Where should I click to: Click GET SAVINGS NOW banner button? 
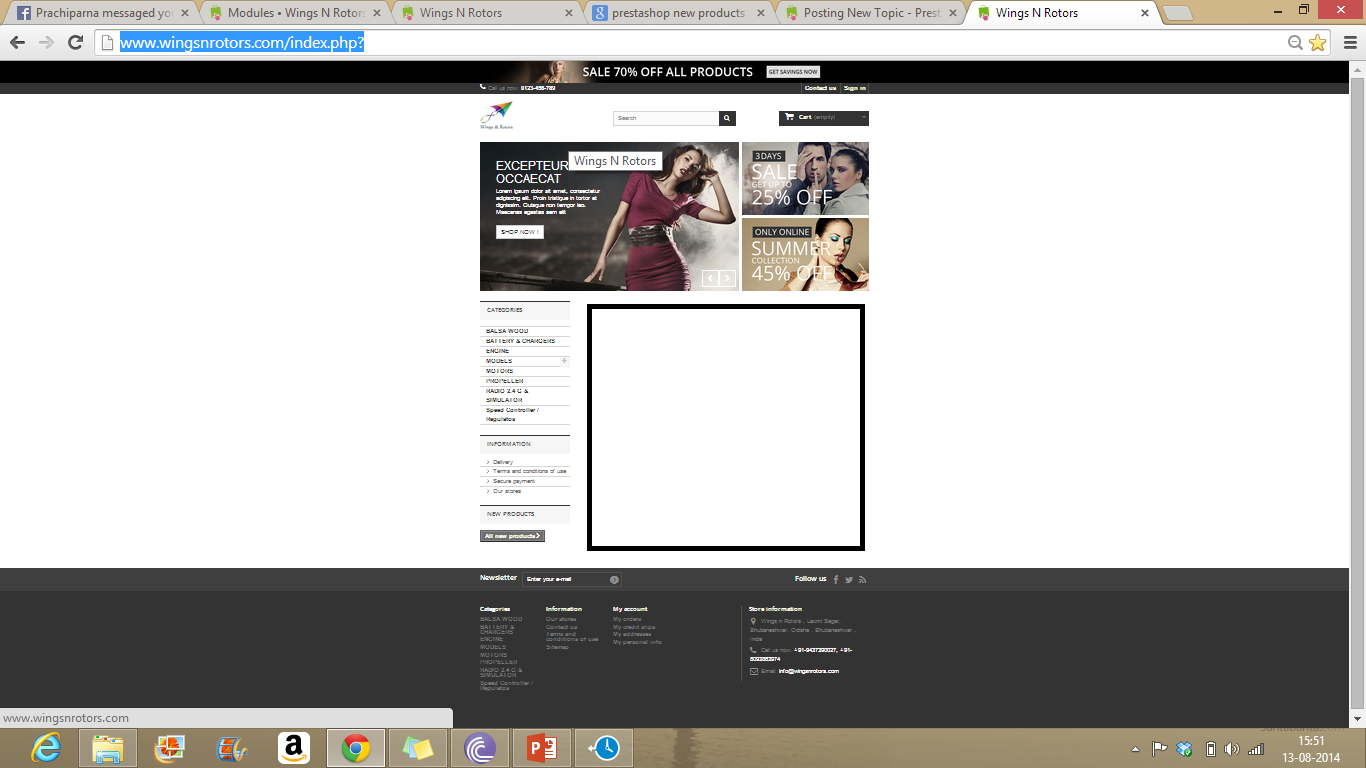(x=793, y=72)
